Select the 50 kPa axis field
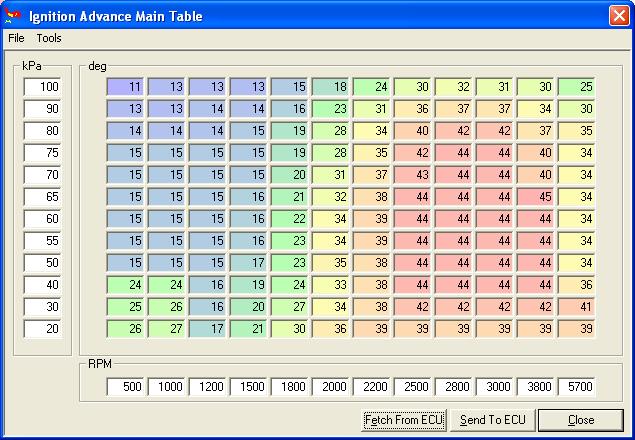 [42, 263]
